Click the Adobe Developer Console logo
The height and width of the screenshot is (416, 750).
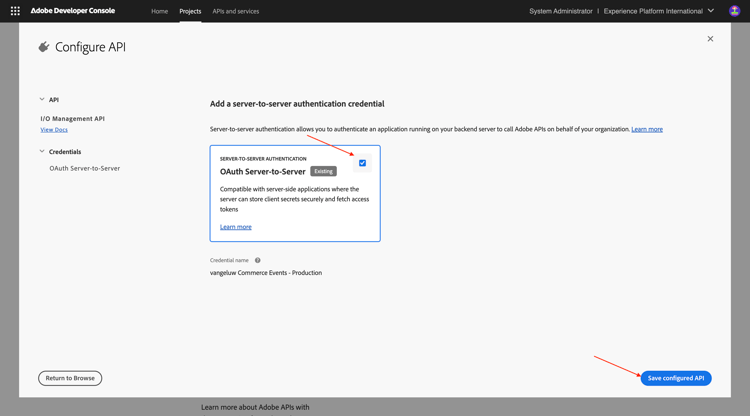pos(73,11)
